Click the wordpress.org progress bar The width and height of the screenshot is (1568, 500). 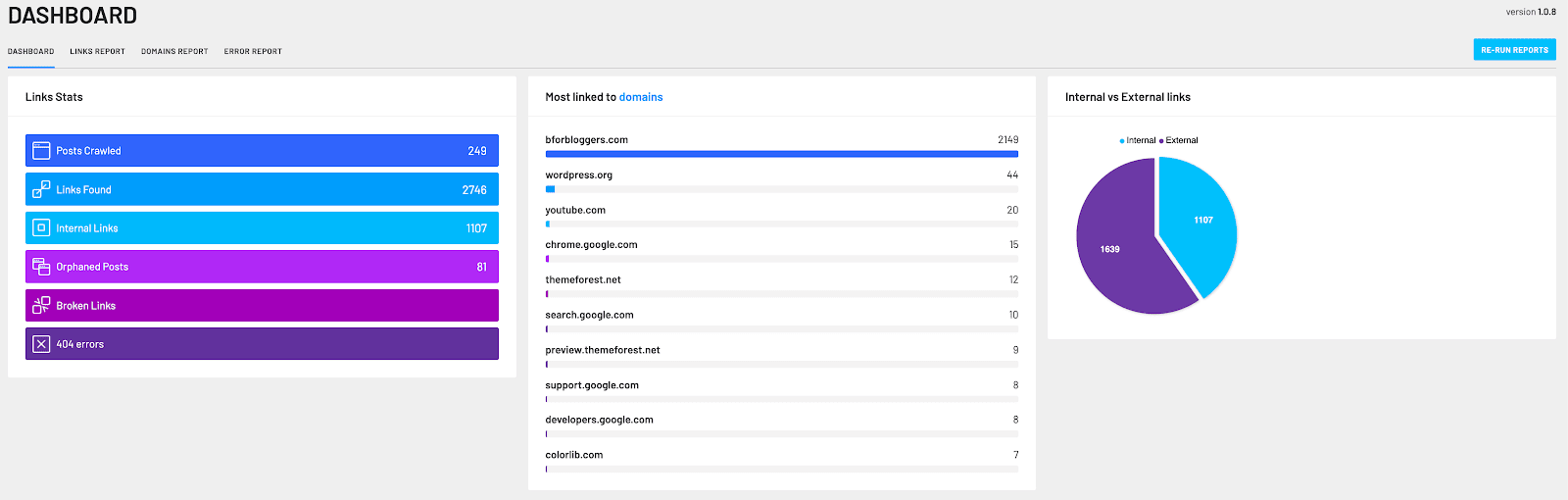click(x=781, y=189)
